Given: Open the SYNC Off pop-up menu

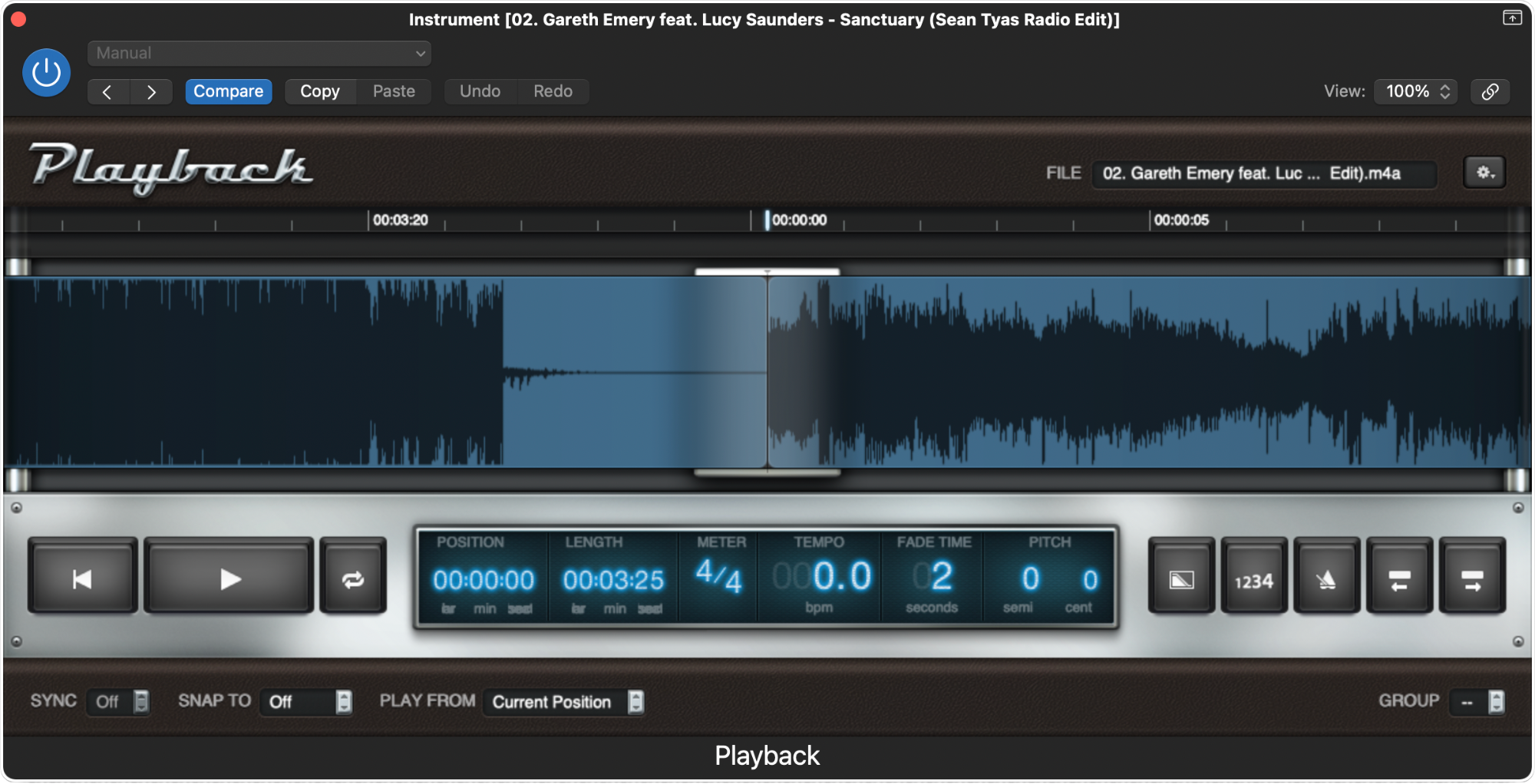Looking at the screenshot, I should point(119,701).
